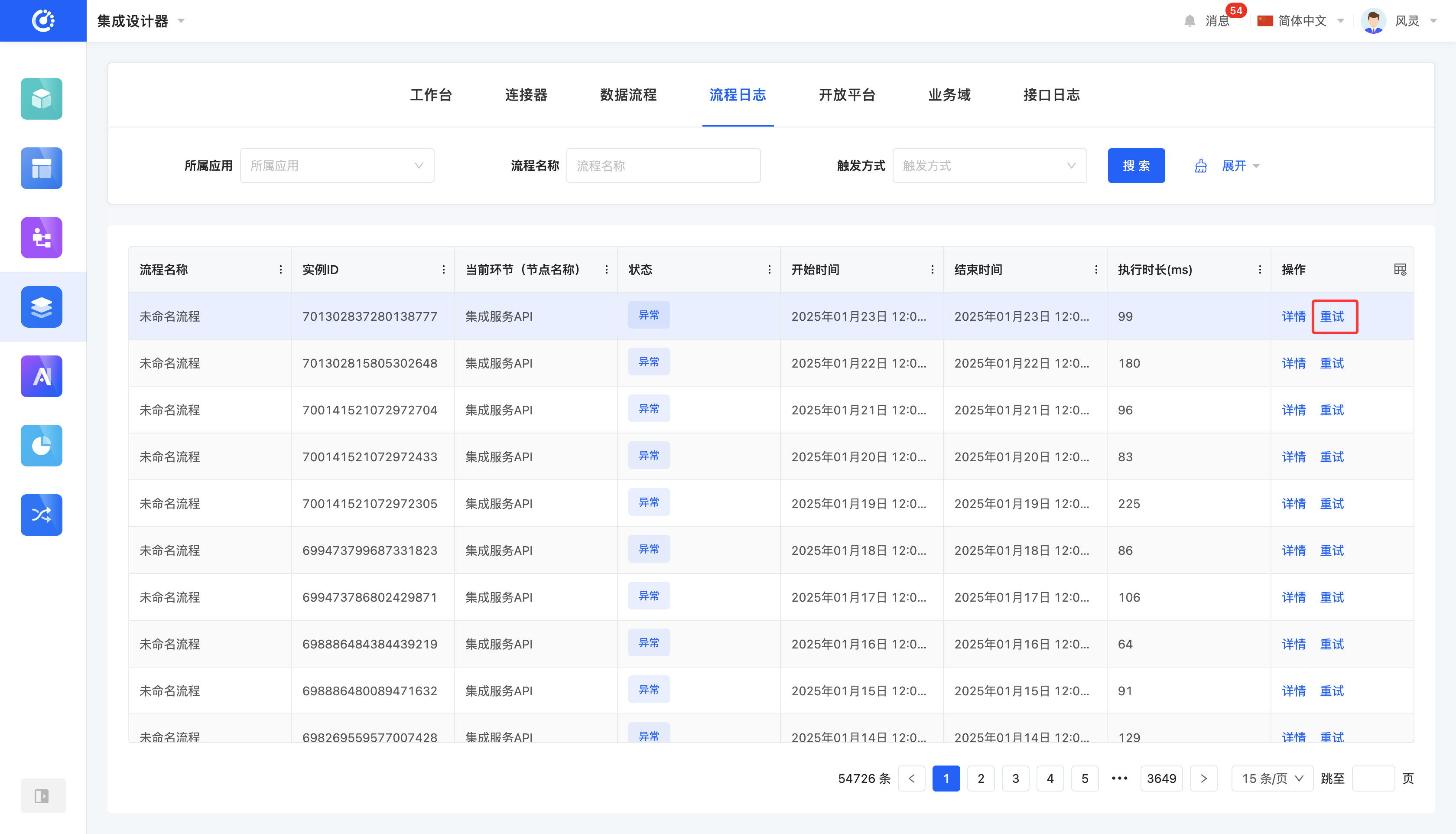Open the shuffle arrows sidebar icon
Image resolution: width=1456 pixels, height=834 pixels.
pyautogui.click(x=41, y=515)
